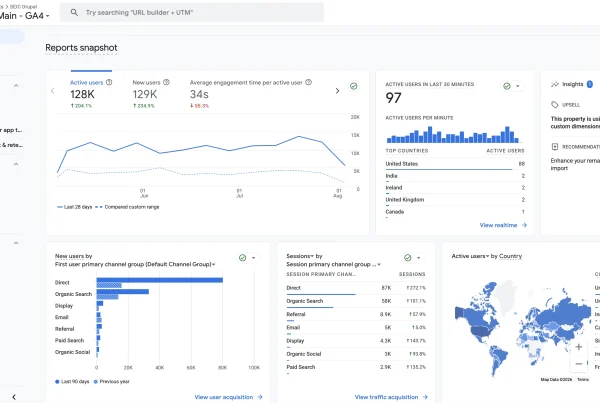Focus the search input field
600x403 pixels.
click(x=192, y=13)
